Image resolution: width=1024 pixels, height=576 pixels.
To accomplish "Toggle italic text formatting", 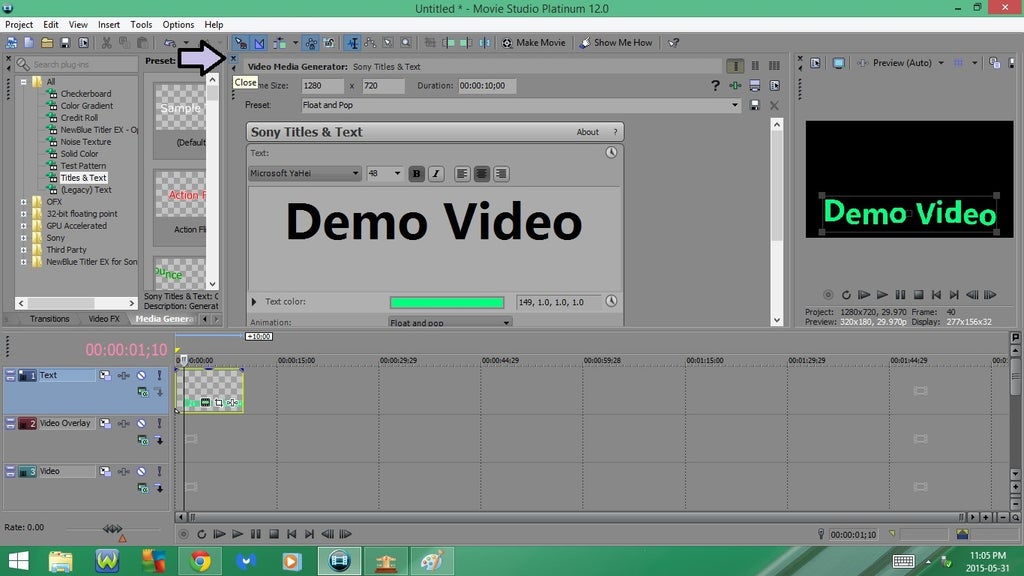I will (436, 174).
